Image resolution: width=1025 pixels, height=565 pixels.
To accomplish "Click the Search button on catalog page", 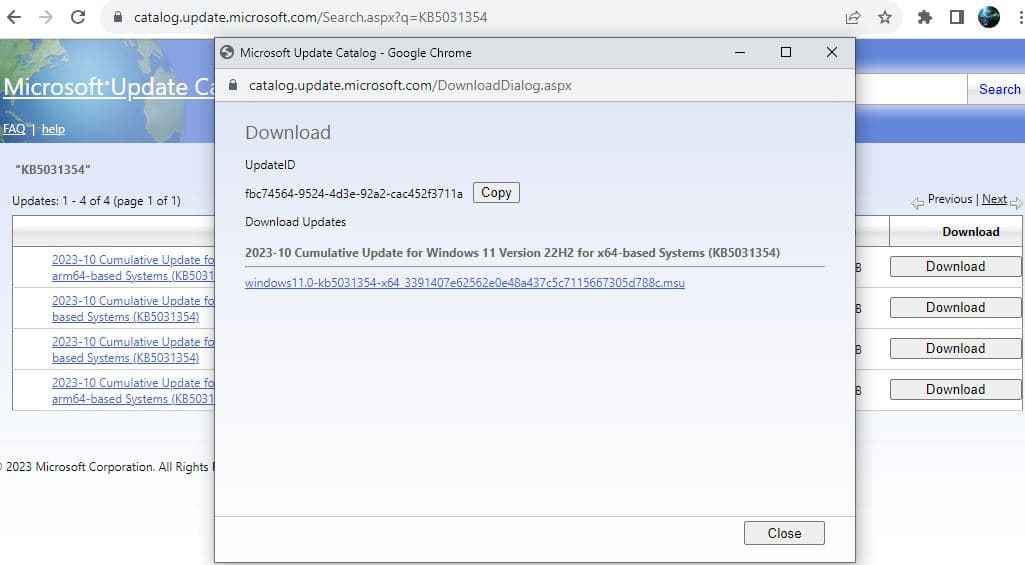I will point(1000,90).
